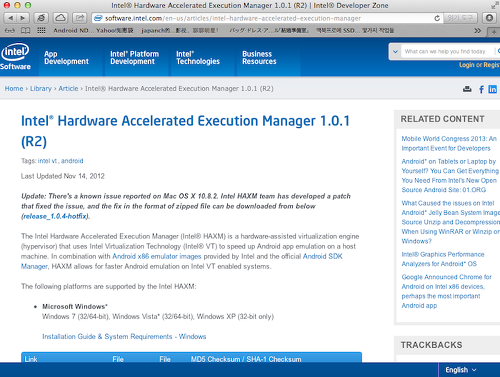
Task: Open the Yahoo! bookmark
Action: 115,31
